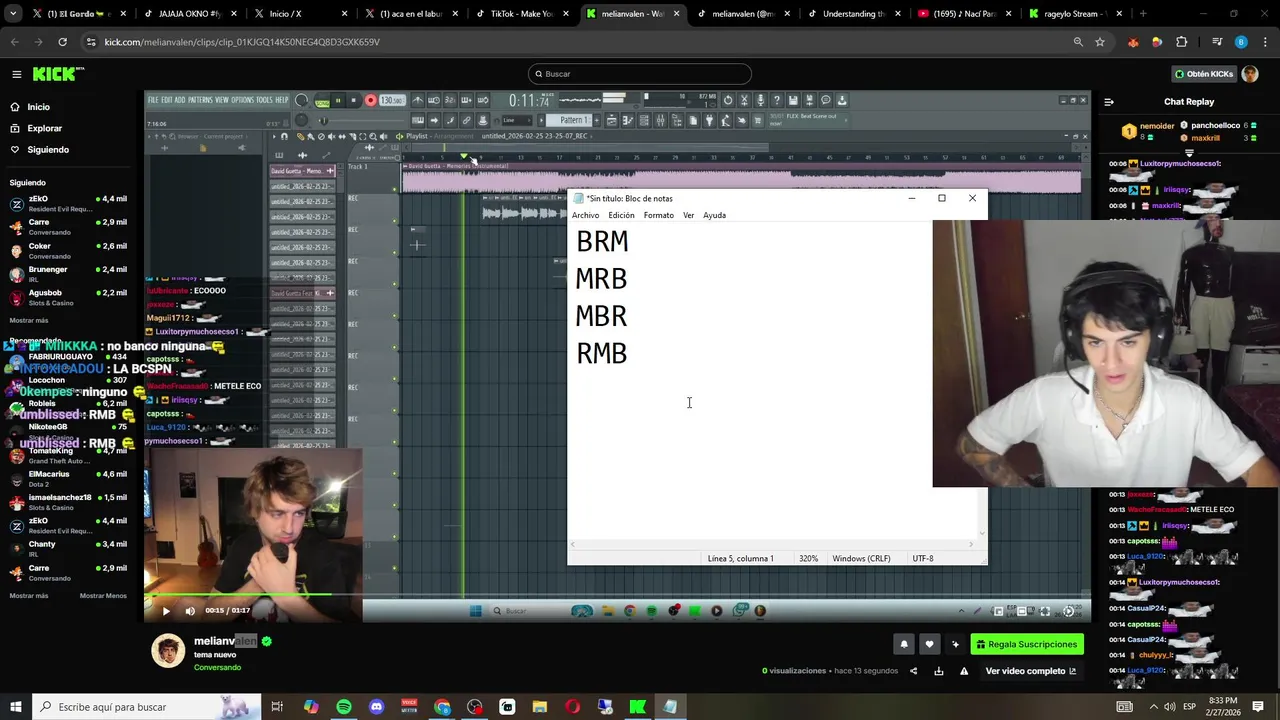1280x720 pixels.
Task: Open the browser zoom magnifier icon
Action: point(1078,42)
